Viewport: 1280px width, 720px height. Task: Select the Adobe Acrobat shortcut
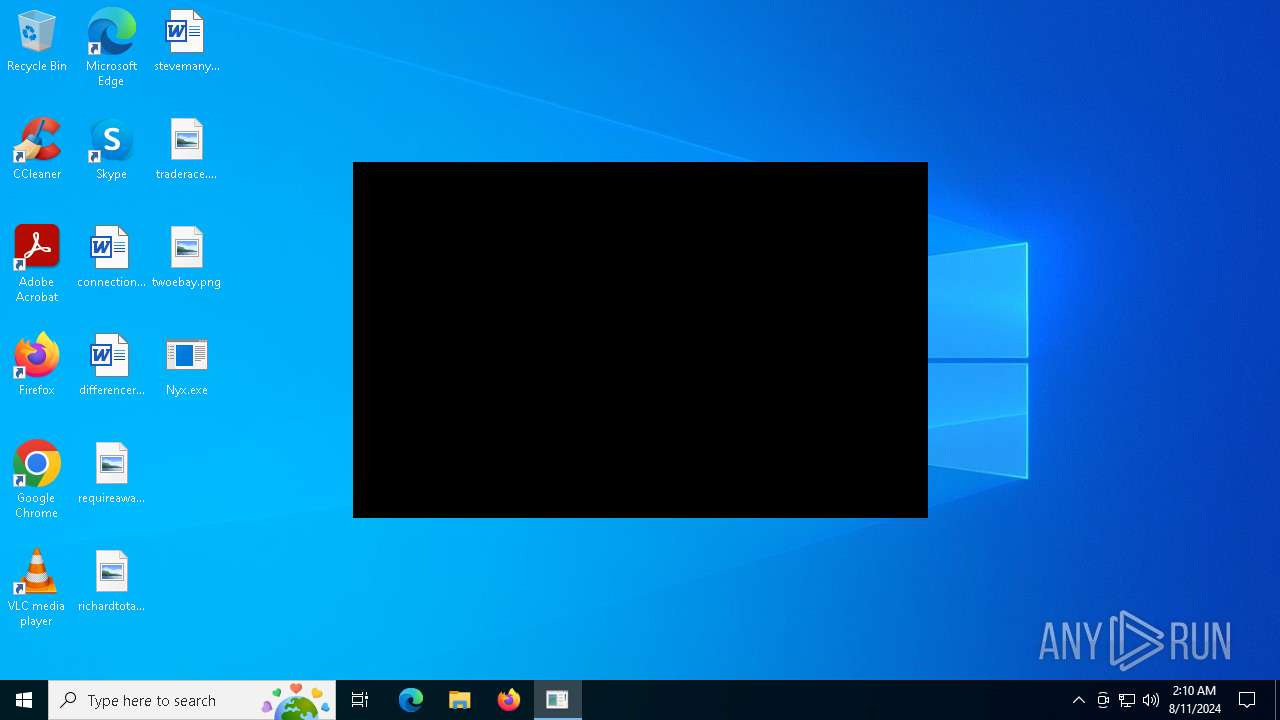pos(37,264)
